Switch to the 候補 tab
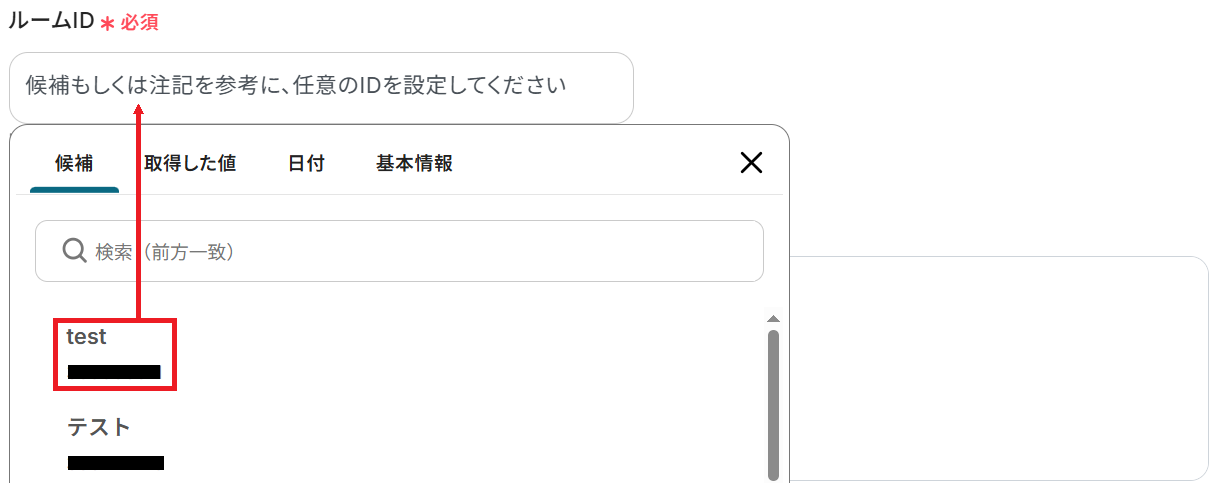 point(74,163)
